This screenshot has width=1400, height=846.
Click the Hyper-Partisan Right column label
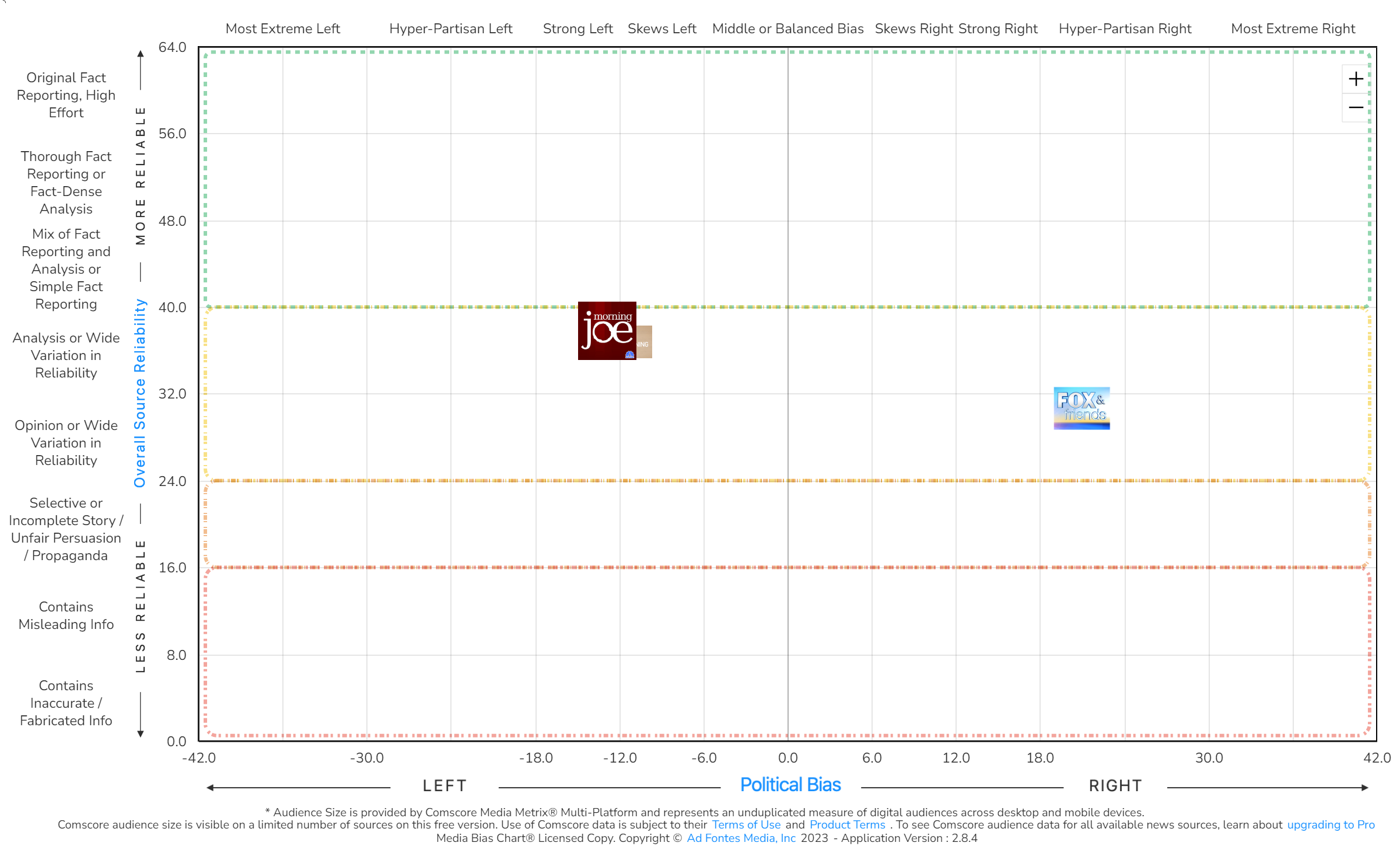click(1125, 29)
